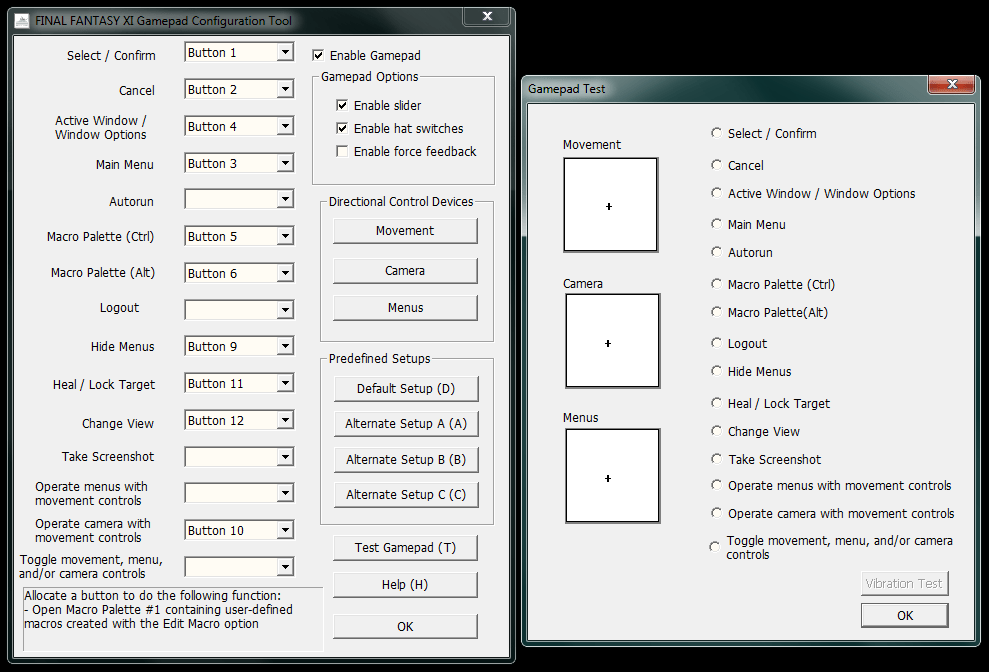
Task: Click the function description text box
Action: (x=173, y=619)
